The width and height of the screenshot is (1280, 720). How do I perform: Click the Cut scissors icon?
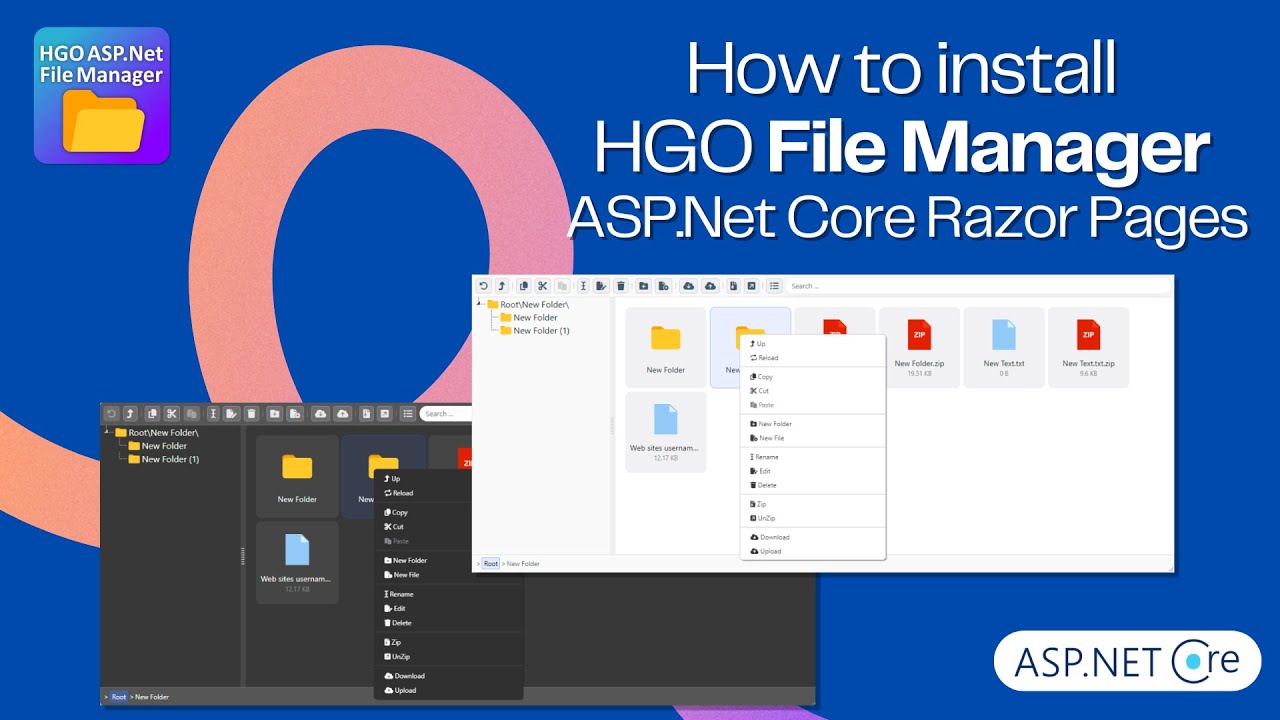pos(542,285)
